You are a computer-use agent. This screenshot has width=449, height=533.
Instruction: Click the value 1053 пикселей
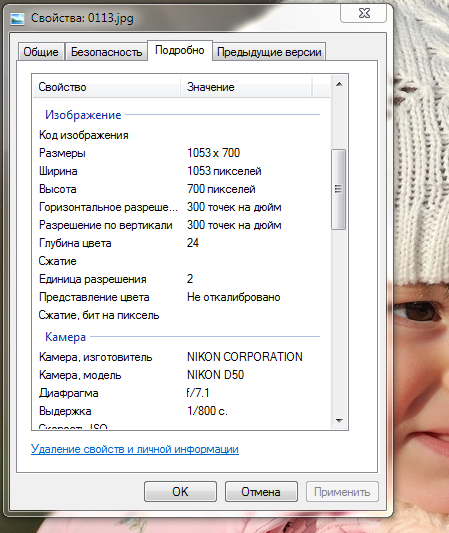[x=224, y=171]
